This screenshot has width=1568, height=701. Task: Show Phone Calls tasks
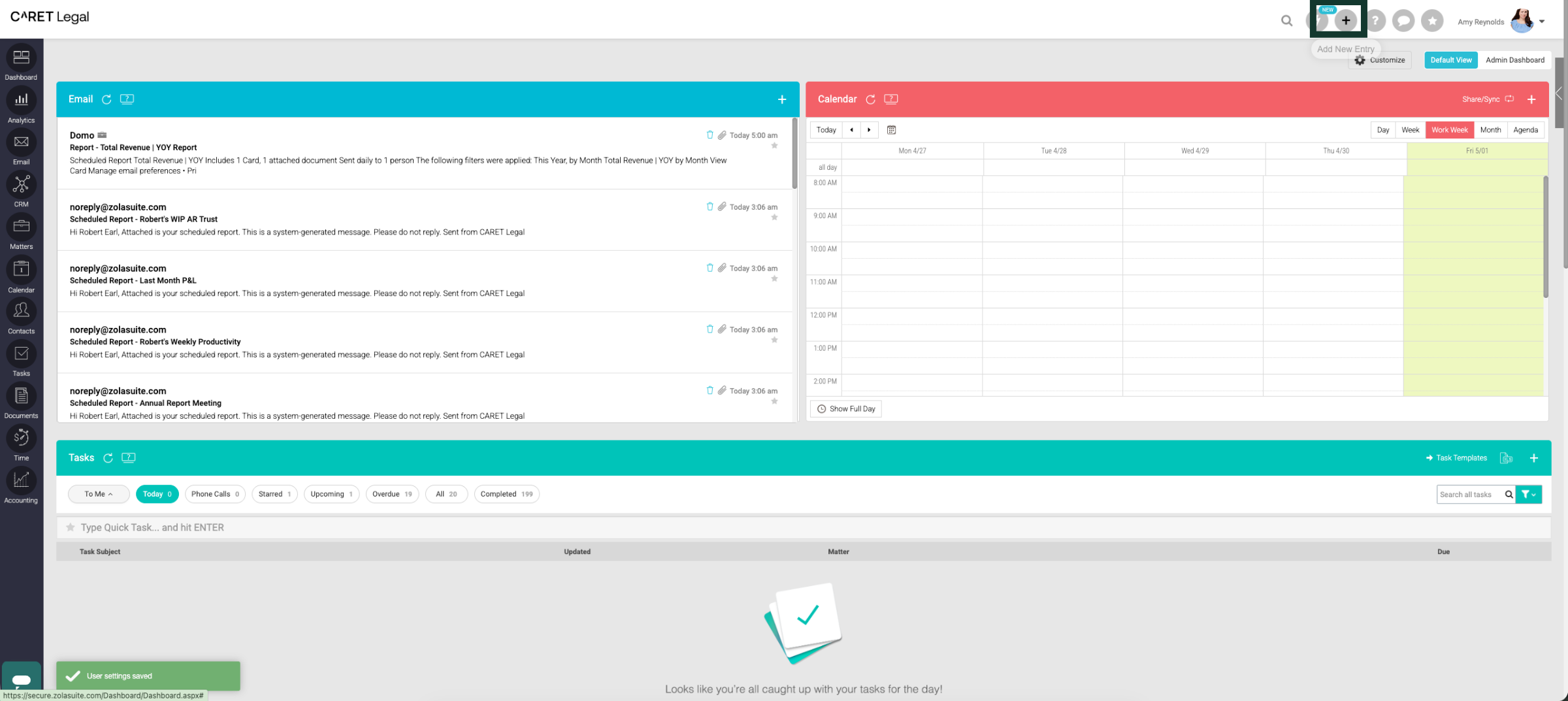pos(215,494)
